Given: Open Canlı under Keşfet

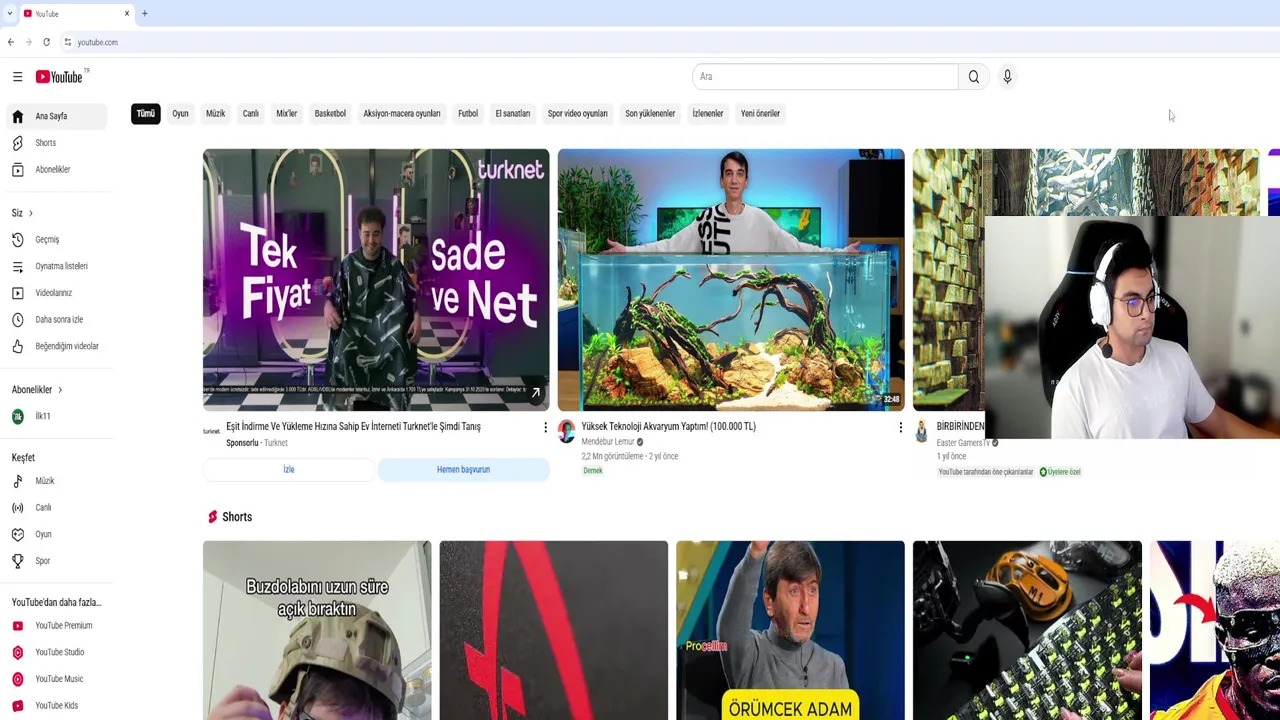Looking at the screenshot, I should [55, 508].
